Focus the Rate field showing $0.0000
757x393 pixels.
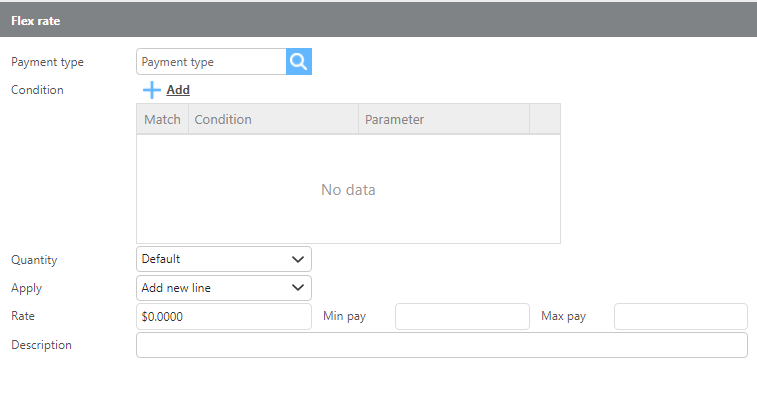coord(224,316)
